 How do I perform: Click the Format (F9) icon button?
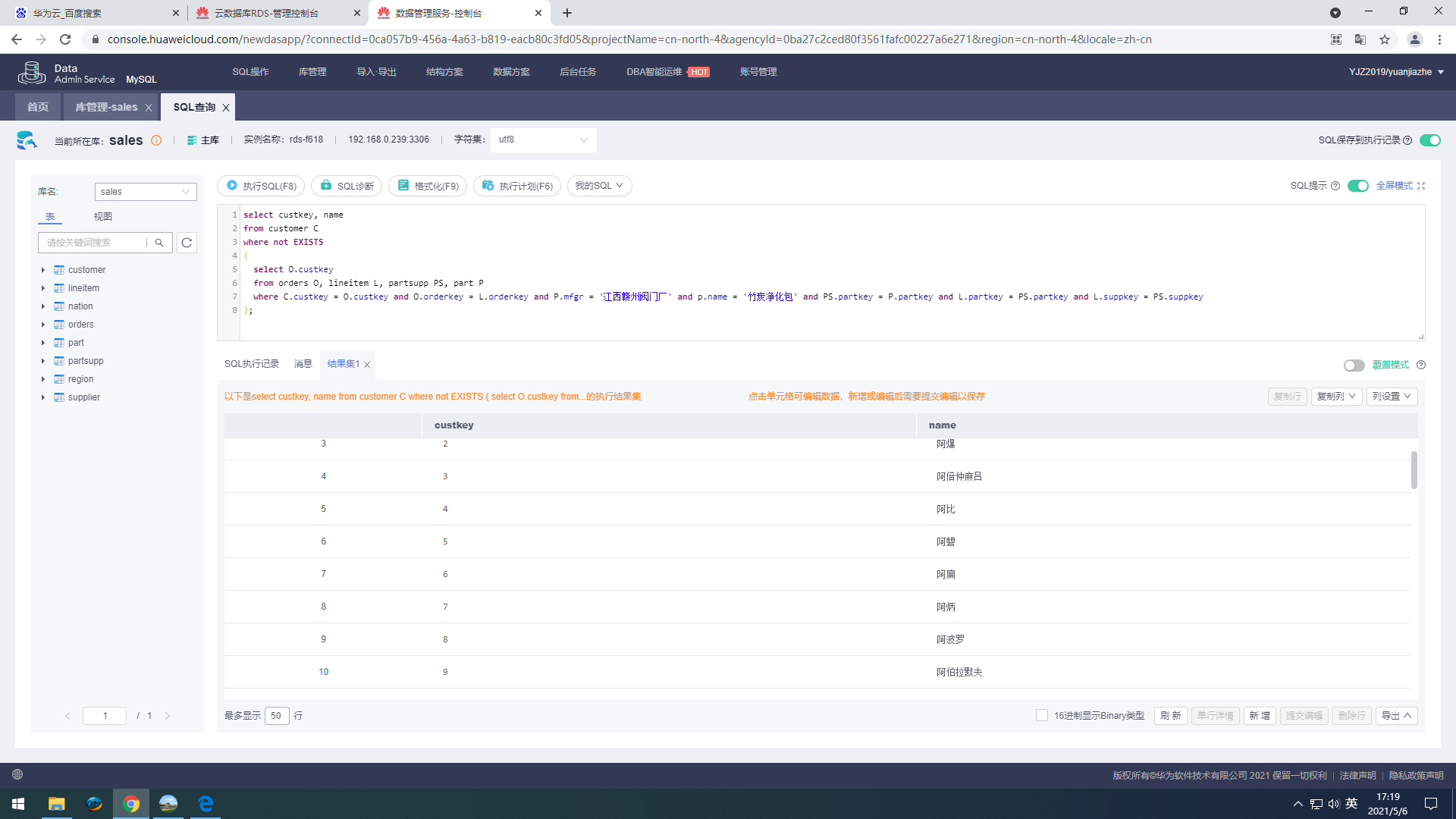403,186
